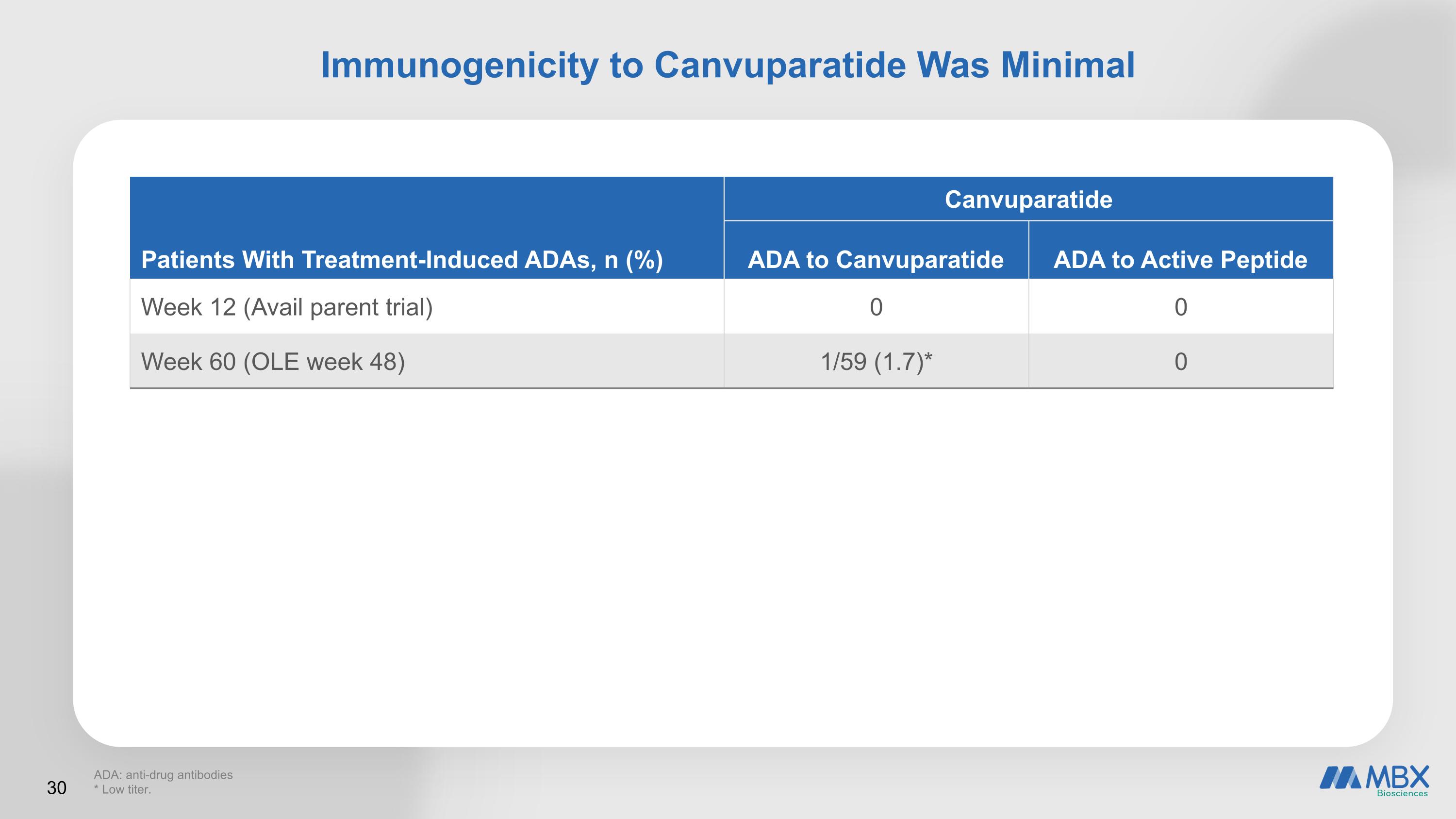Image resolution: width=1456 pixels, height=819 pixels.
Task: Select the Low titer footnote text
Action: tap(123, 789)
